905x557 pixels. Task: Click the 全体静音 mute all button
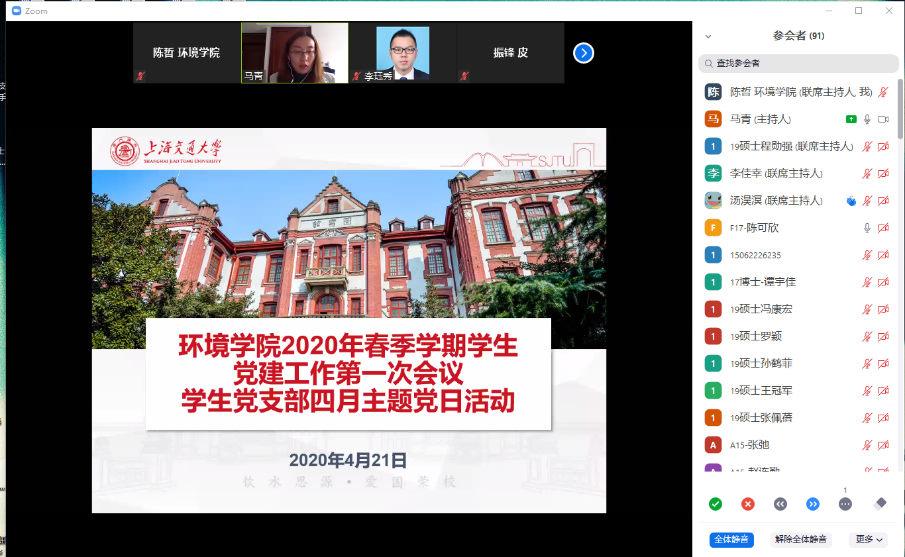(732, 540)
